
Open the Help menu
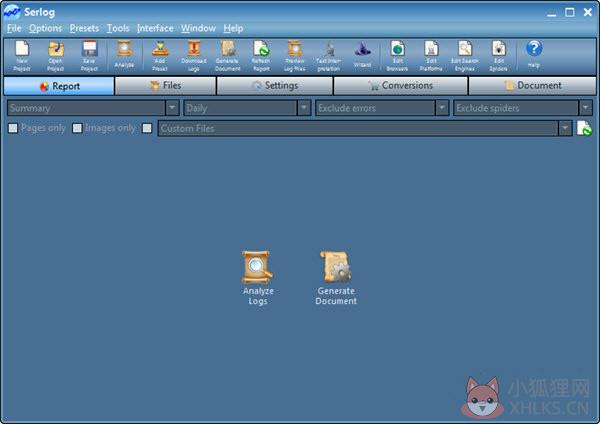[233, 28]
